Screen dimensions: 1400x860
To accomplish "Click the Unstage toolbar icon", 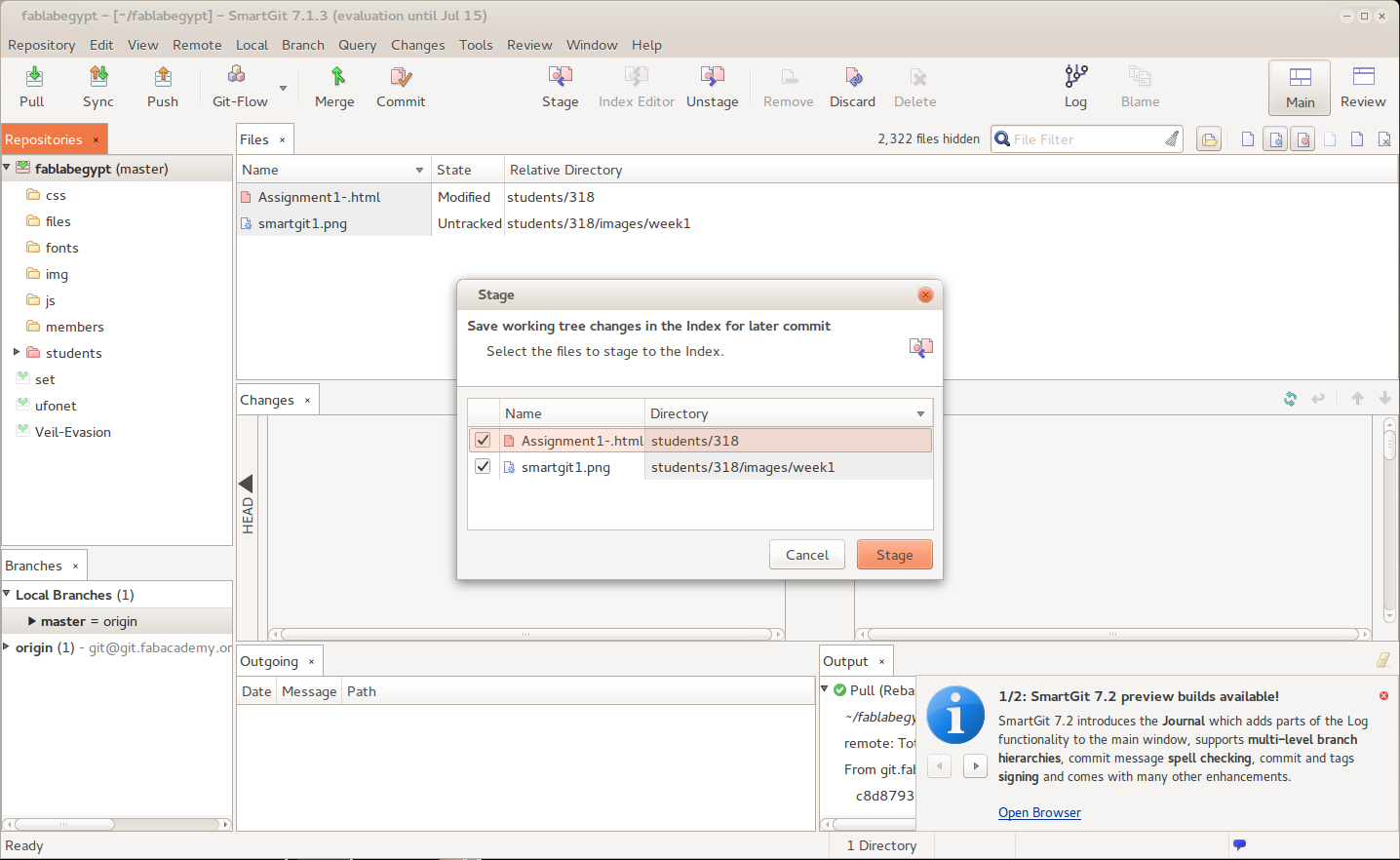I will [713, 76].
